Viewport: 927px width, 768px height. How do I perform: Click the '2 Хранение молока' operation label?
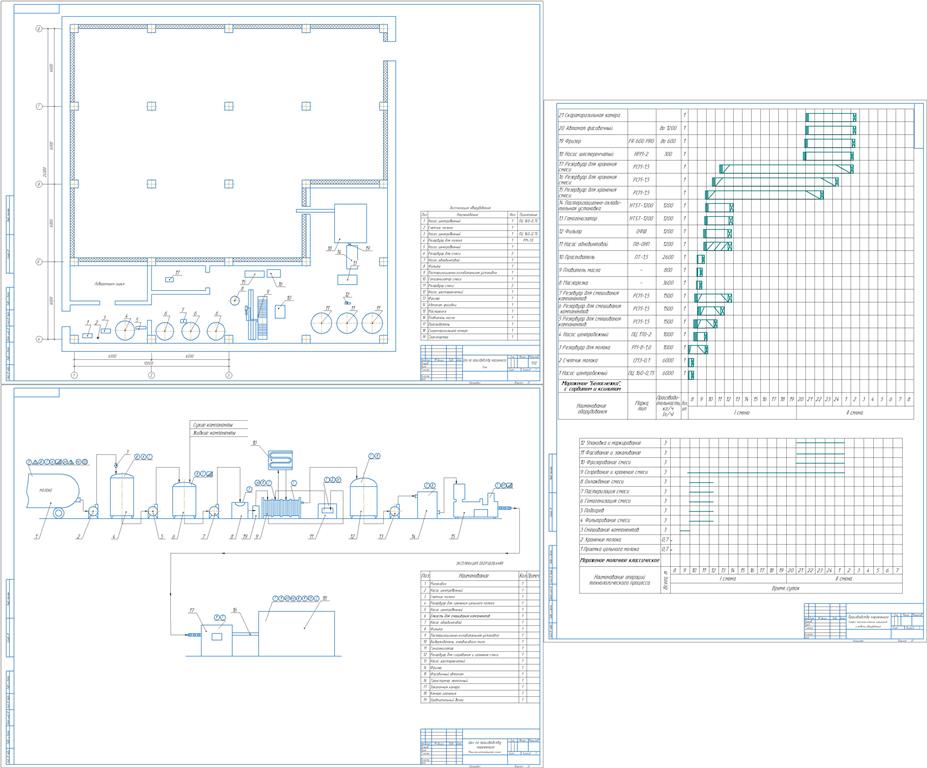tap(601, 539)
